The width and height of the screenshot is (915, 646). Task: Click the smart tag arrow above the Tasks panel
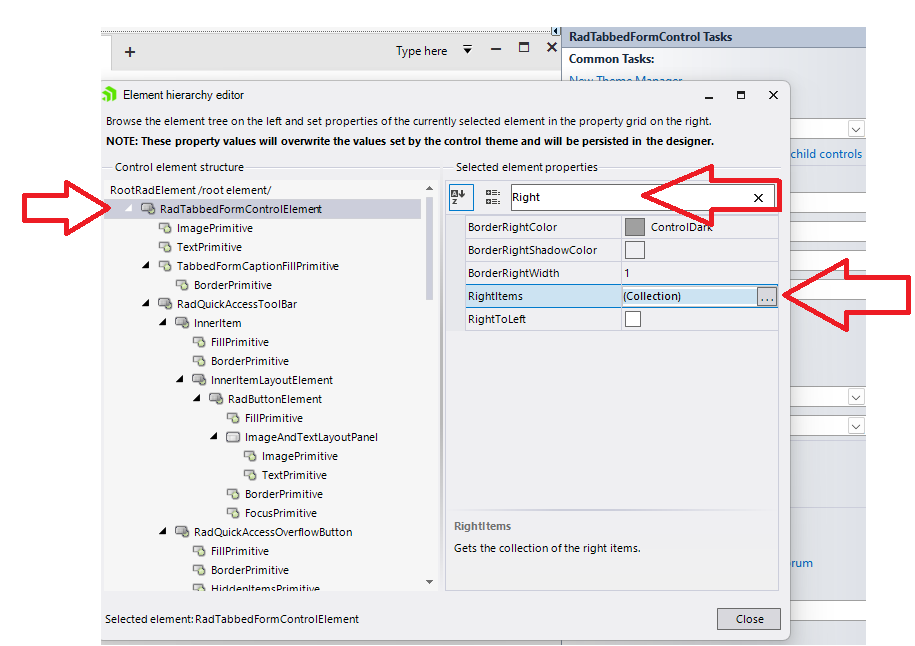coord(556,31)
